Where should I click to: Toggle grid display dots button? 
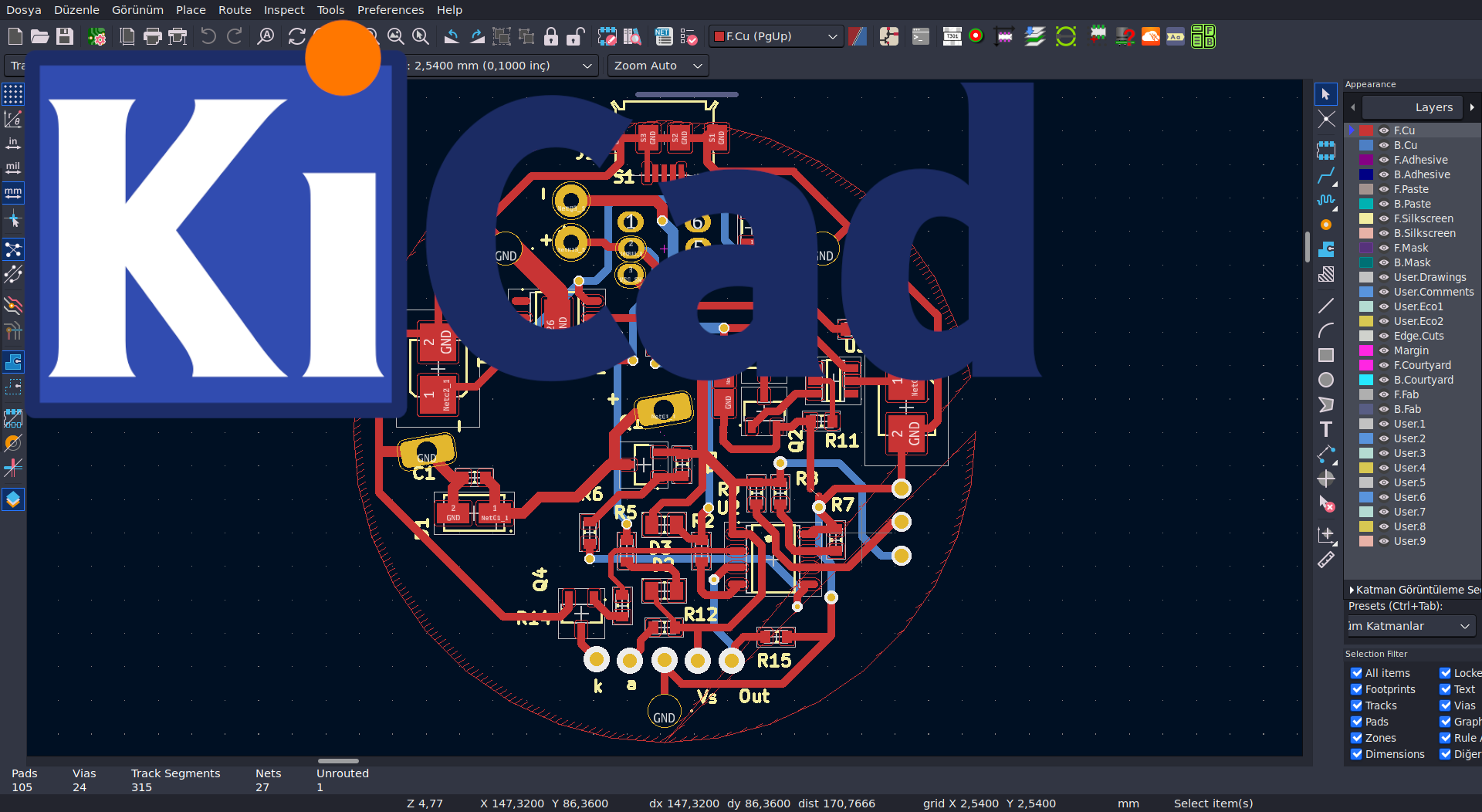[13, 94]
